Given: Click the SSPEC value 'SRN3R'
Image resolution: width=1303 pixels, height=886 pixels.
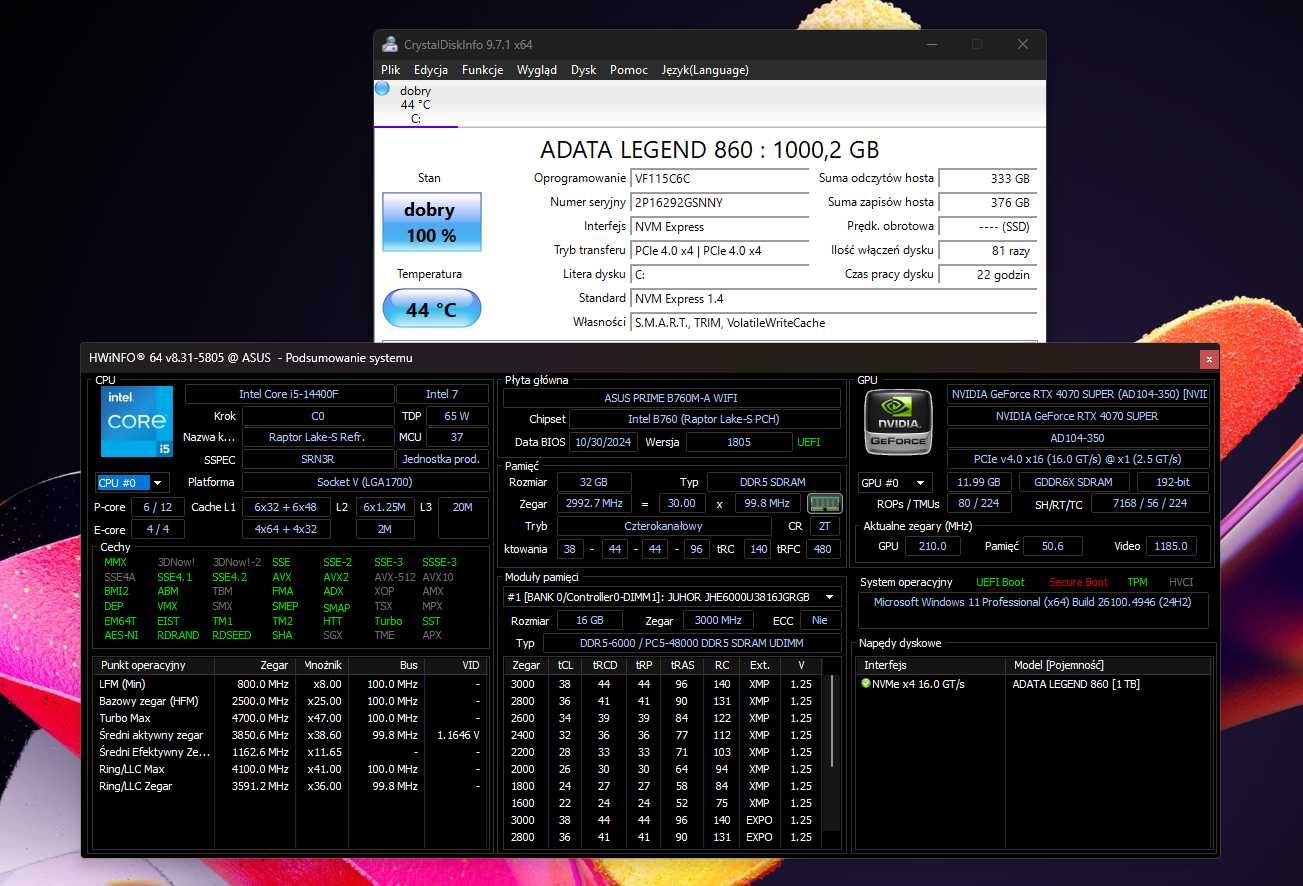Looking at the screenshot, I should 318,459.
